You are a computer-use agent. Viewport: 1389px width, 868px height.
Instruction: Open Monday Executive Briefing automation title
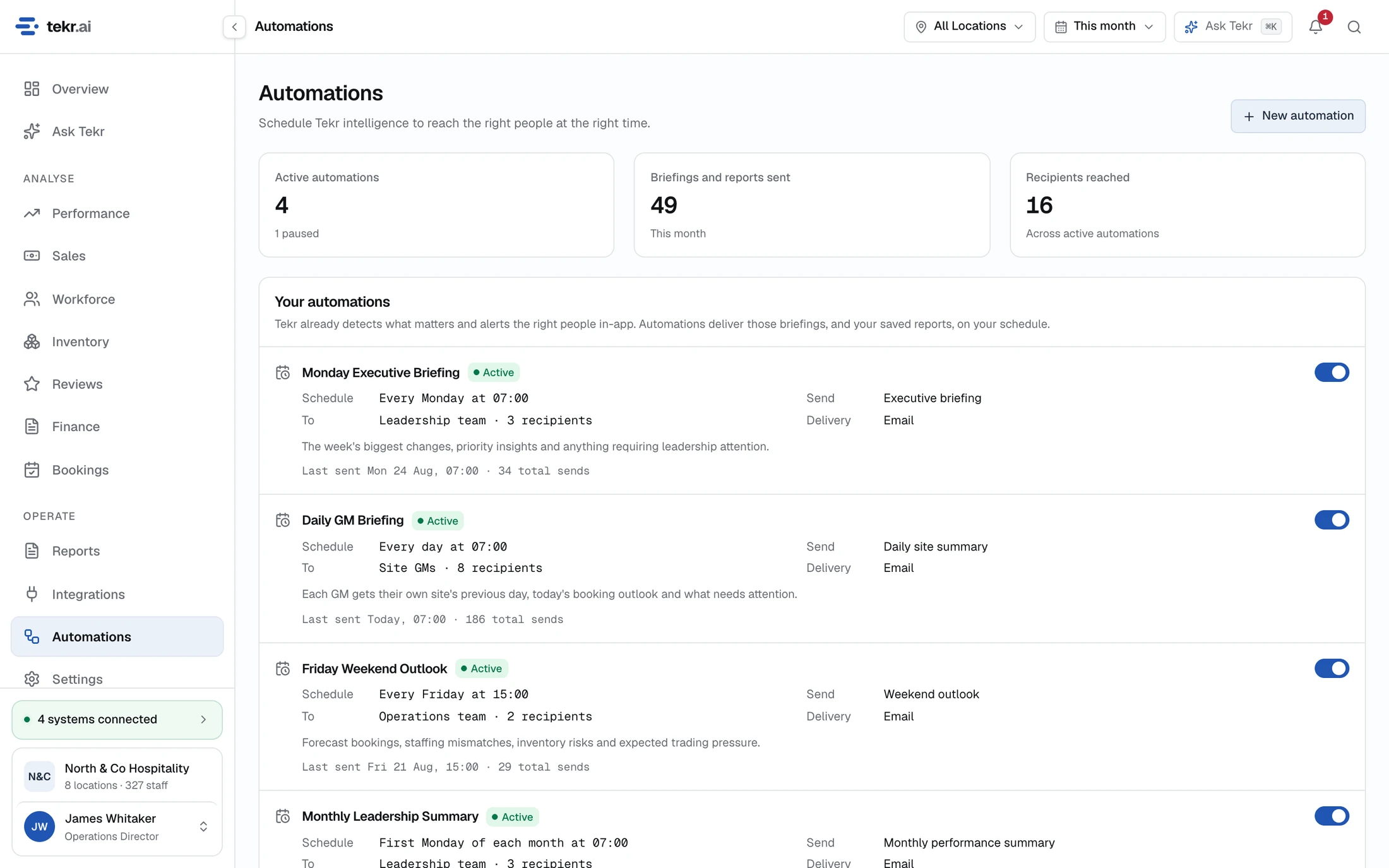[381, 372]
